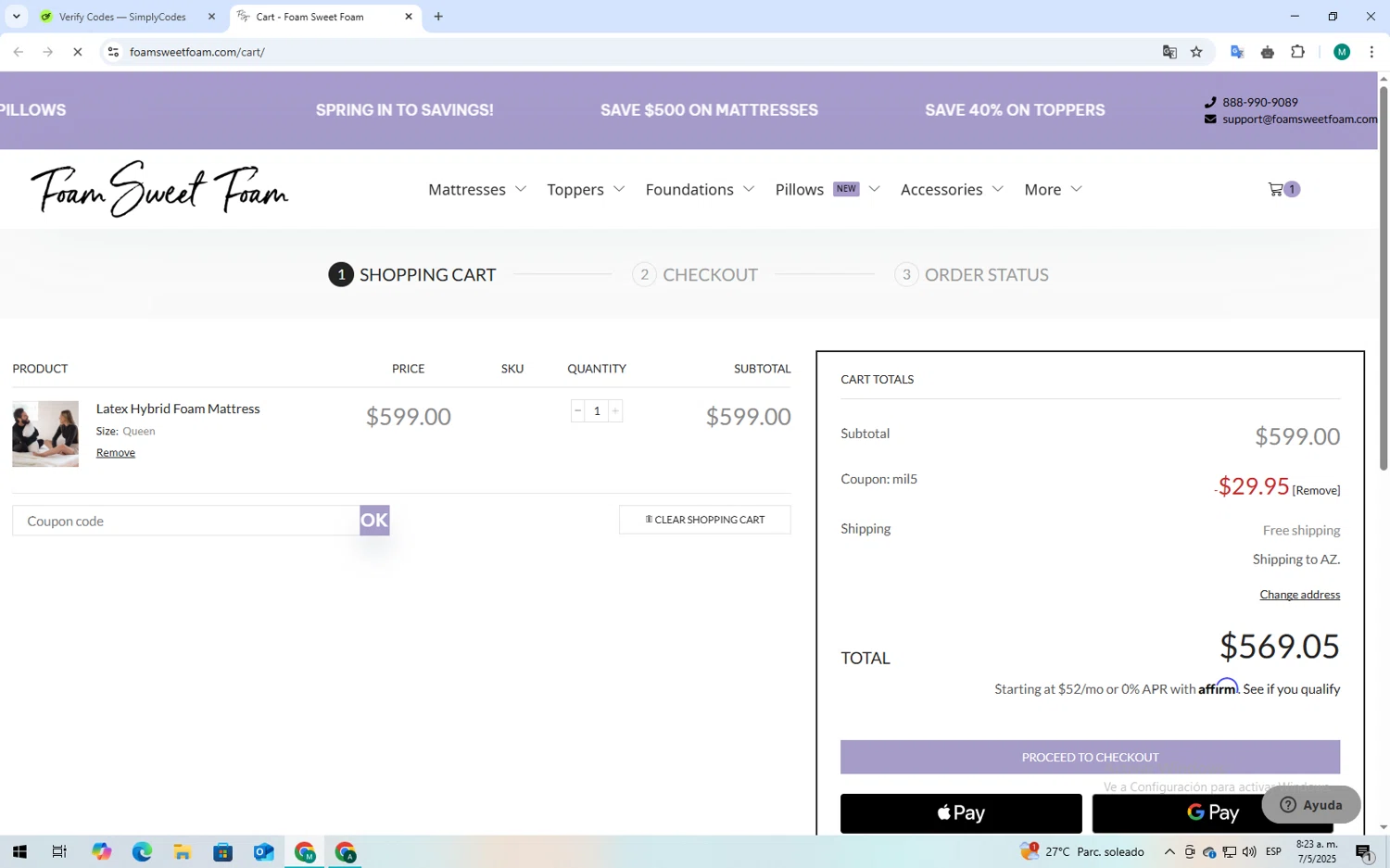
Task: Decrease quantity with the minus button
Action: (x=577, y=410)
